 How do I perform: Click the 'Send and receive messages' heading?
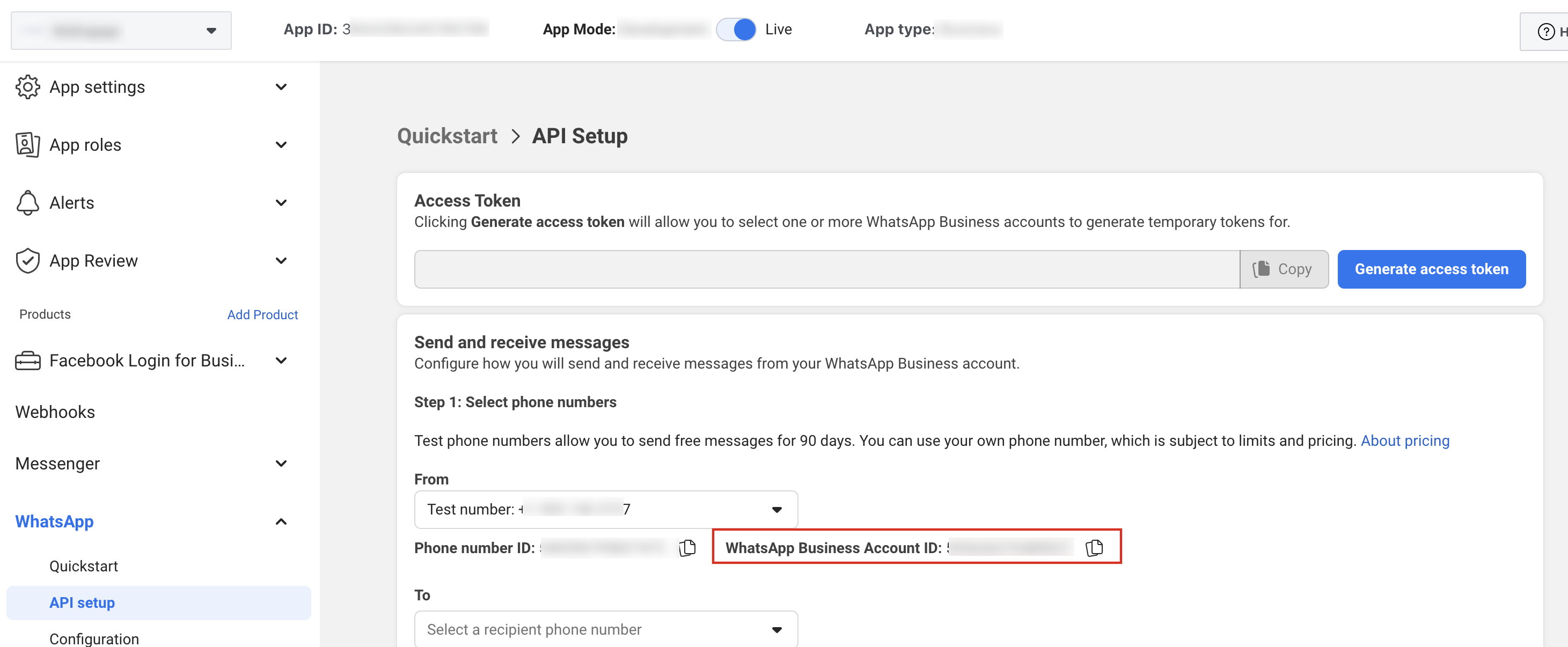(x=522, y=342)
